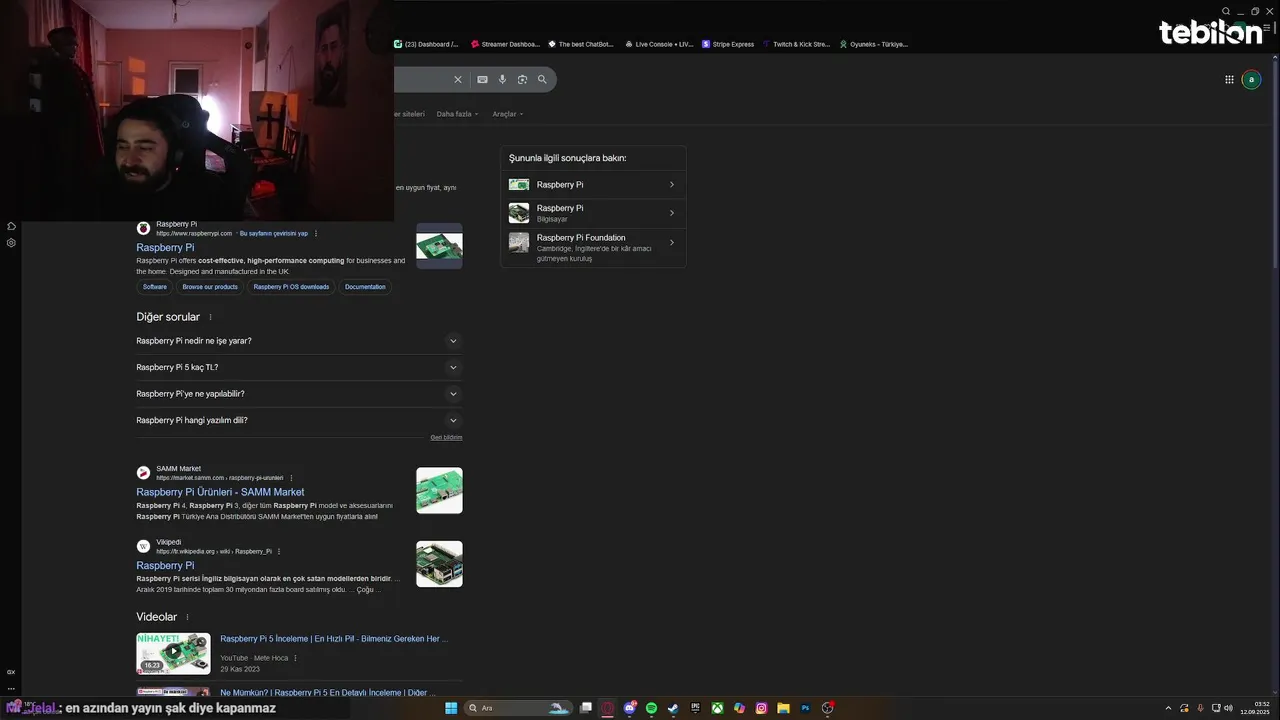Image resolution: width=1280 pixels, height=720 pixels.
Task: Open 'Raspberry Pi 5 İnceleme | En Hızlı Pi!' video title
Action: pyautogui.click(x=334, y=639)
